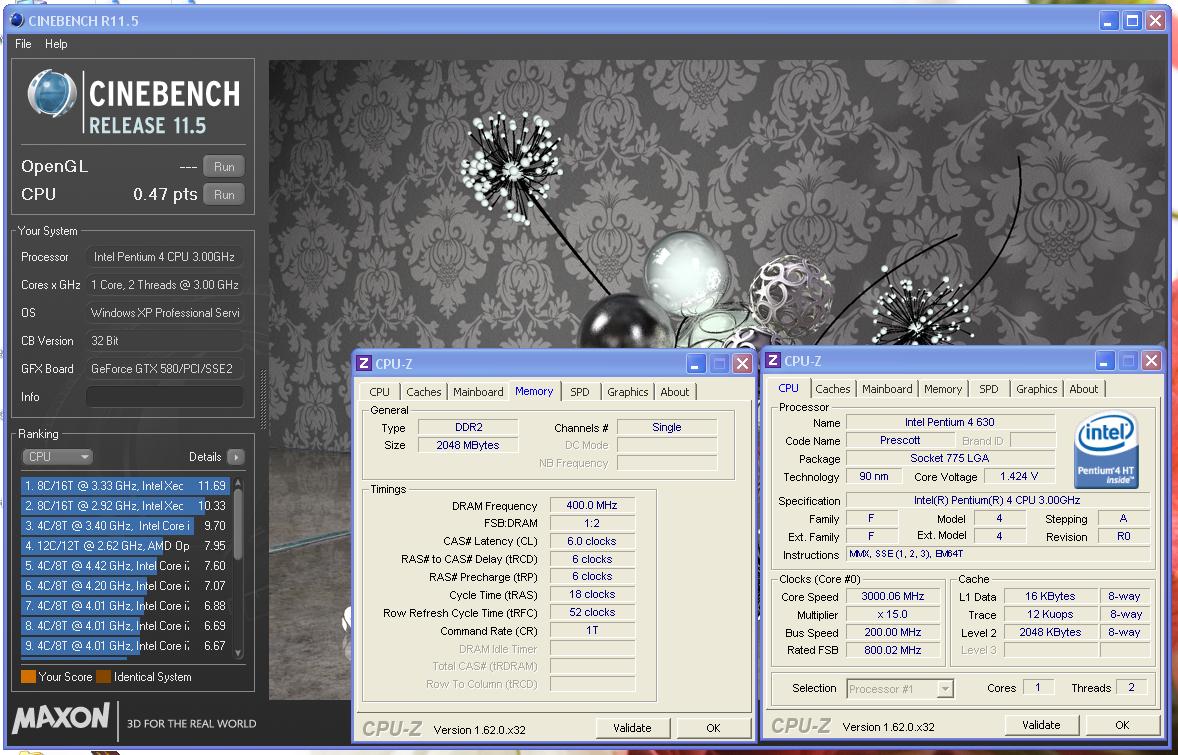Click OK in the Memory CPU-Z window
The width and height of the screenshot is (1178, 755).
click(x=713, y=727)
